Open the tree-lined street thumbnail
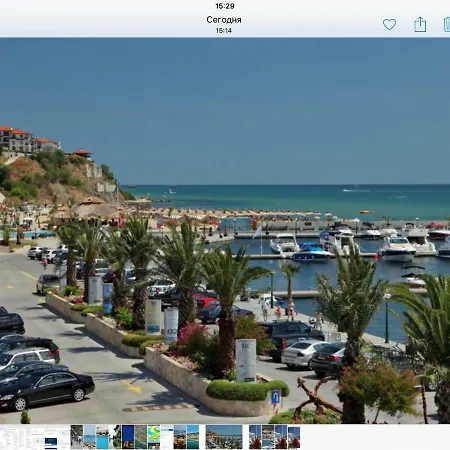 pyautogui.click(x=77, y=437)
